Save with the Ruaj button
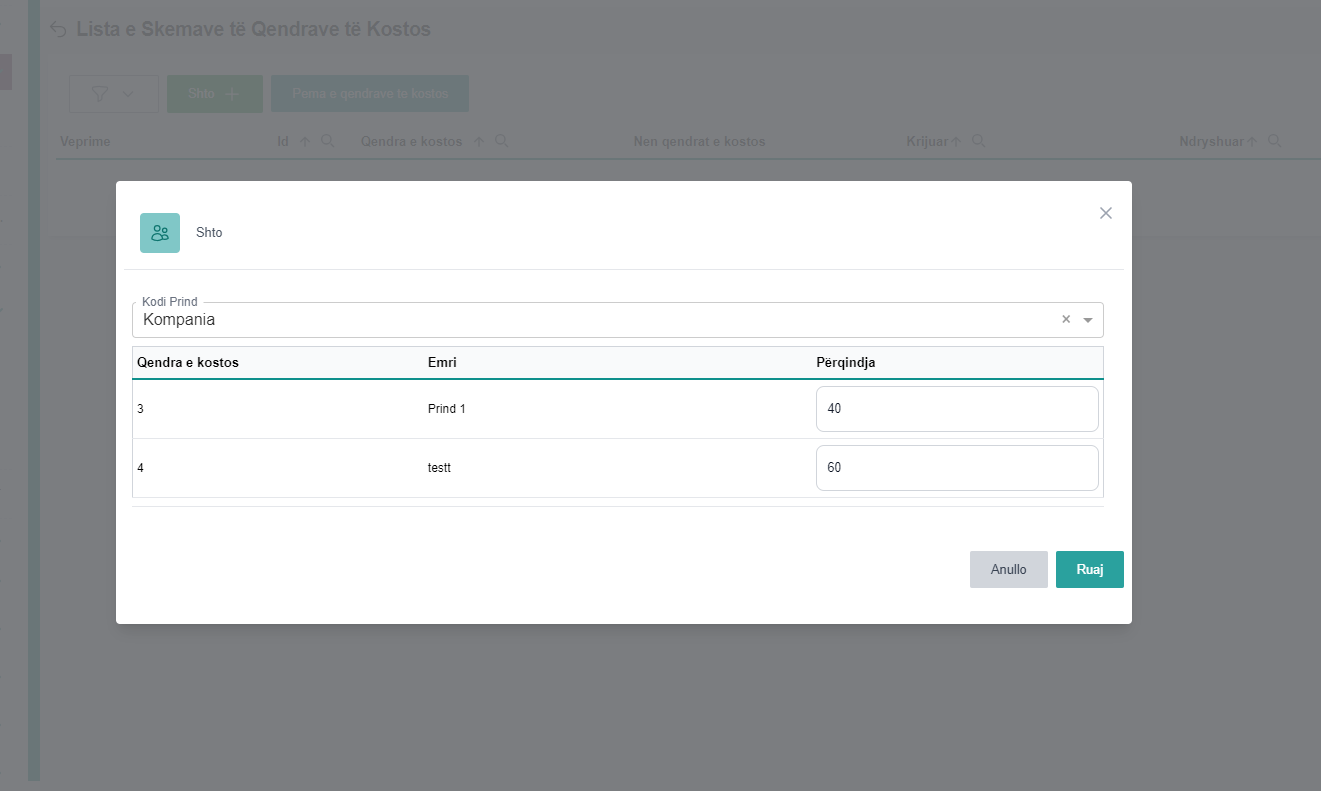The width and height of the screenshot is (1321, 791). coord(1089,569)
